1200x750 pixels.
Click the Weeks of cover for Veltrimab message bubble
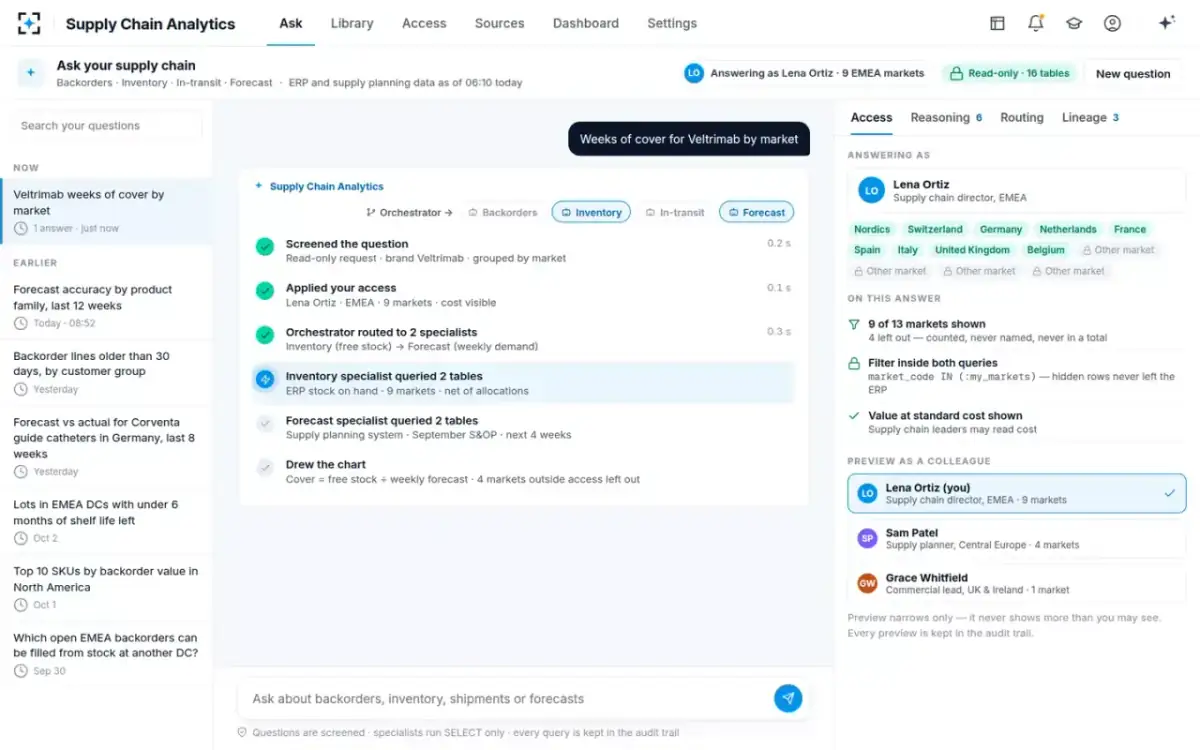[689, 139]
